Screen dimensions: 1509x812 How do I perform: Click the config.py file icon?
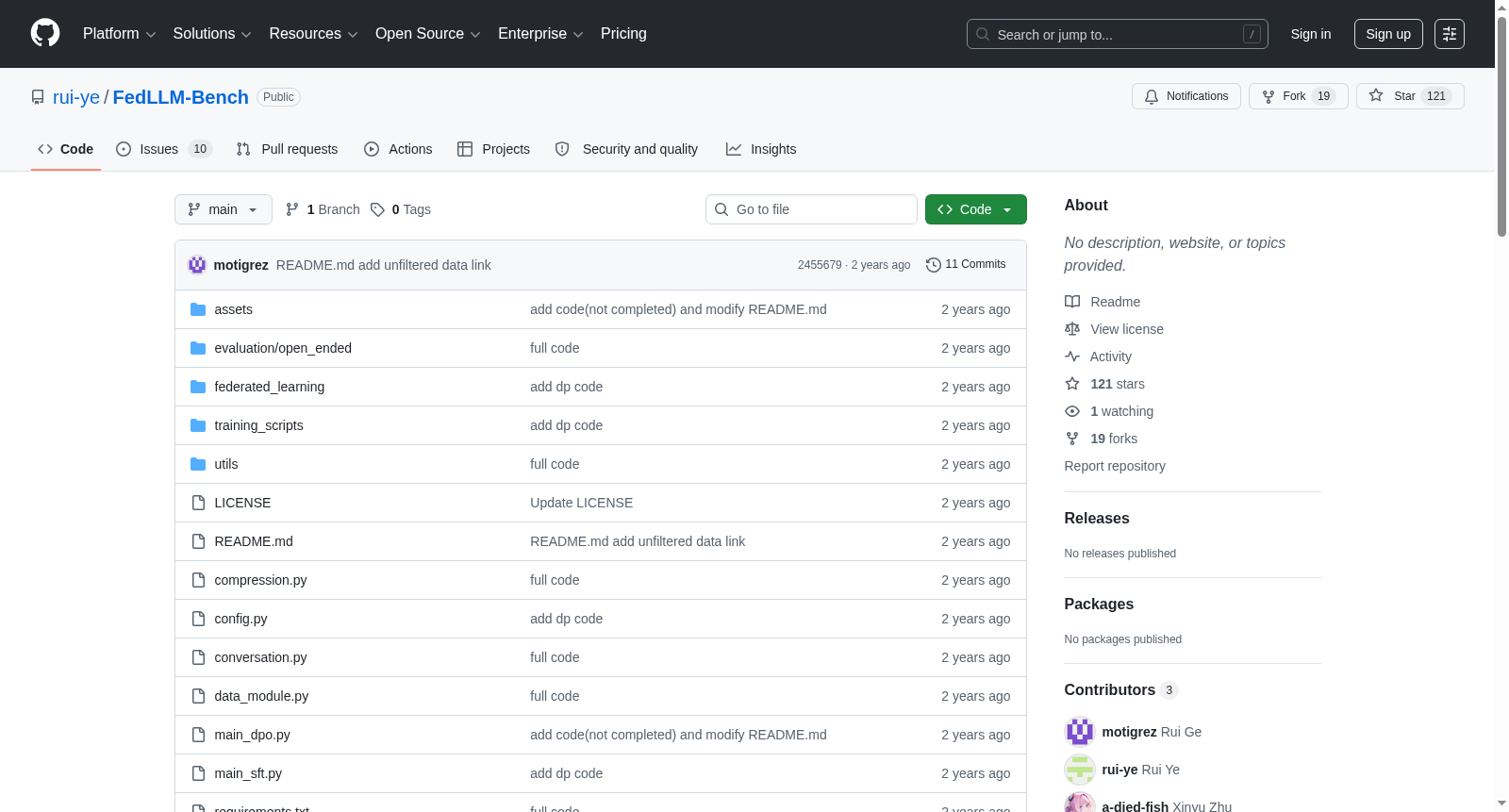pos(198,619)
